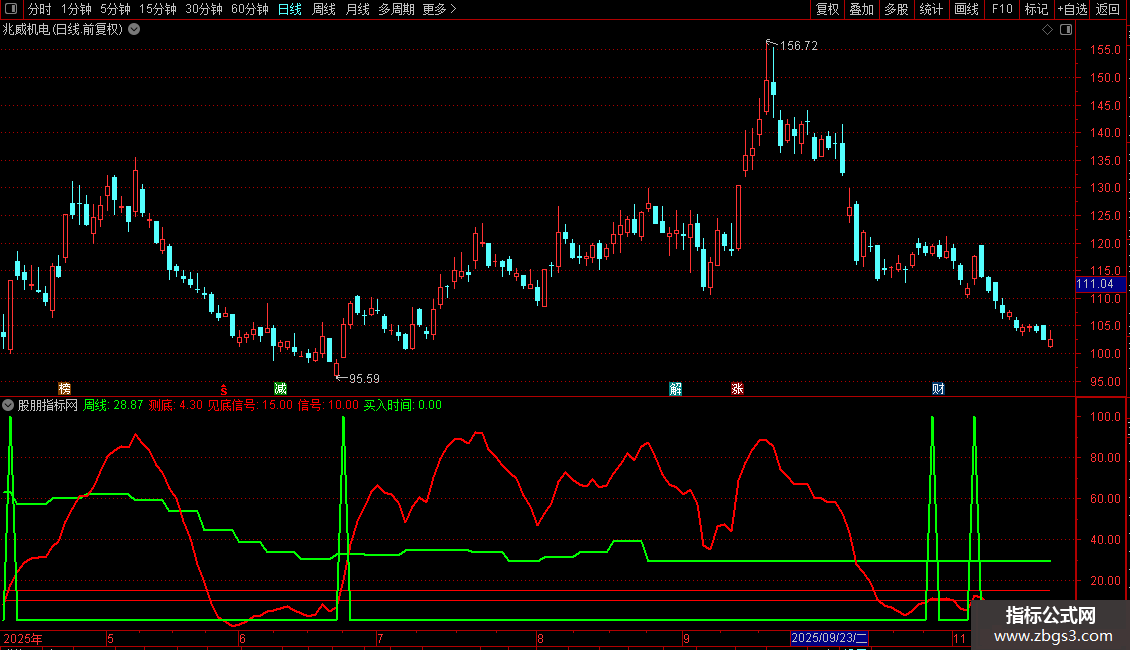The image size is (1130, 650).
Task: Click the 周线: 28.87 indicator value
Action: click(x=113, y=405)
